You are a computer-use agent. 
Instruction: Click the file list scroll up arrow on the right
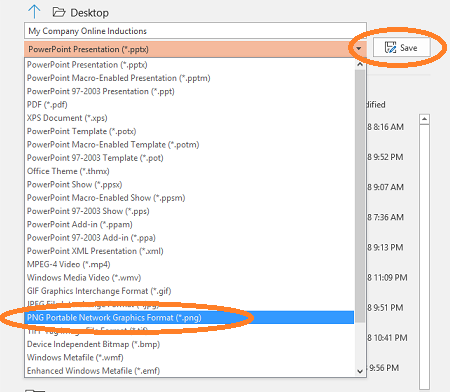point(424,119)
